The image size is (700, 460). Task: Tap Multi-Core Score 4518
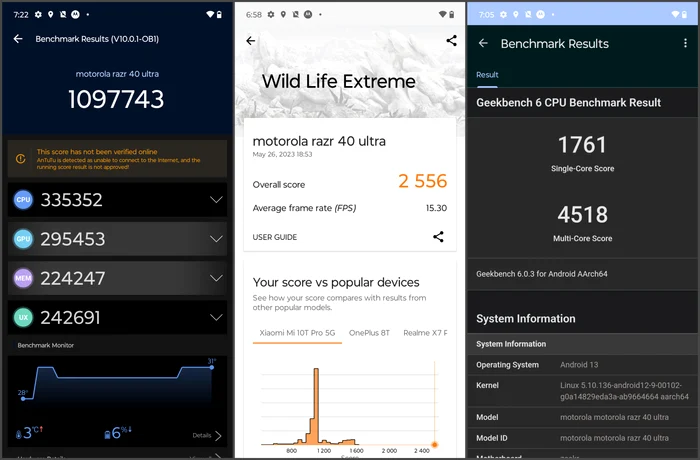[582, 215]
